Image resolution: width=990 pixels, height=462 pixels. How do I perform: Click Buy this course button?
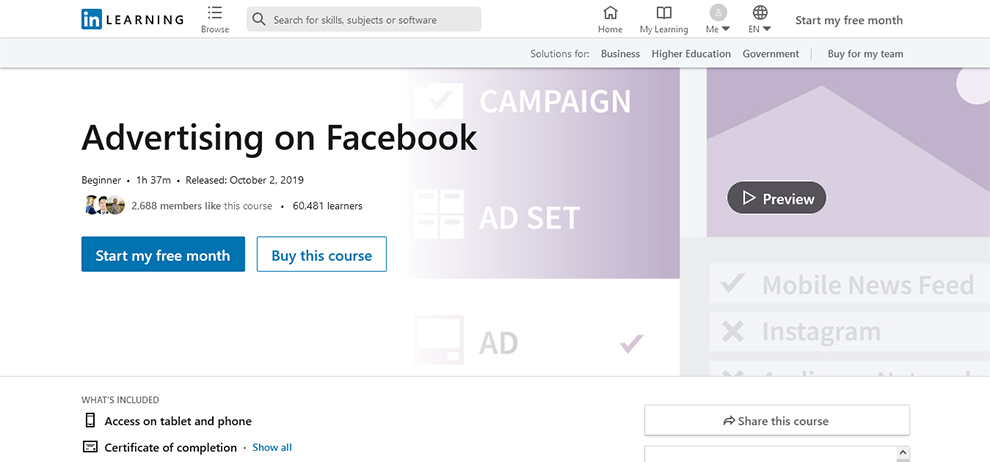click(321, 254)
